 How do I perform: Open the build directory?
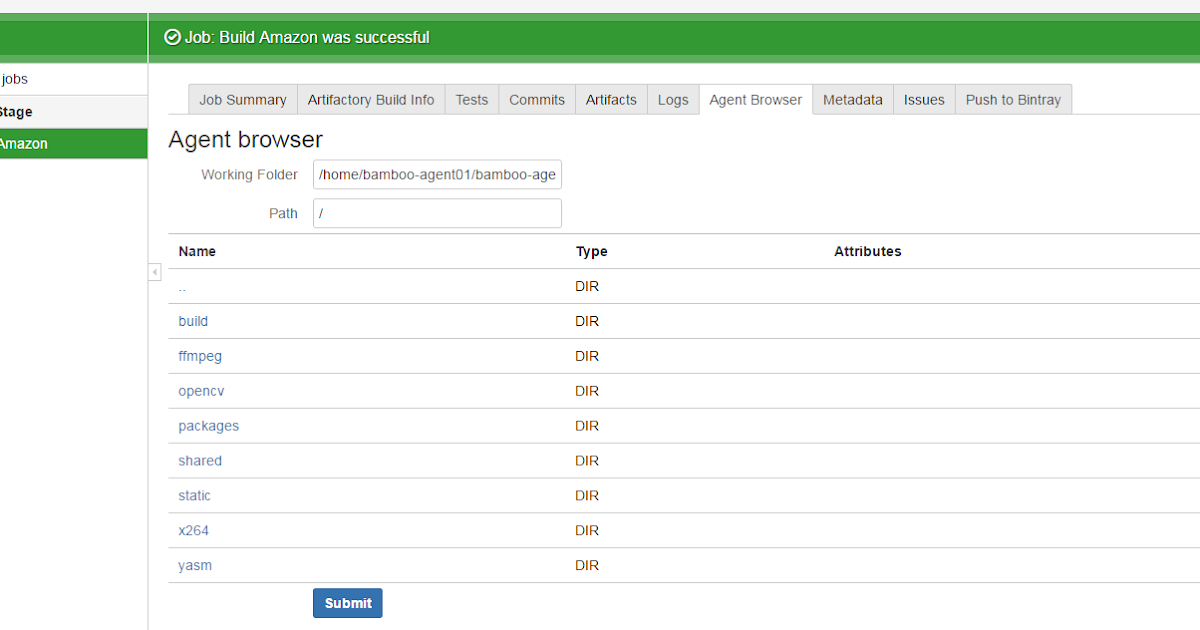coord(192,321)
